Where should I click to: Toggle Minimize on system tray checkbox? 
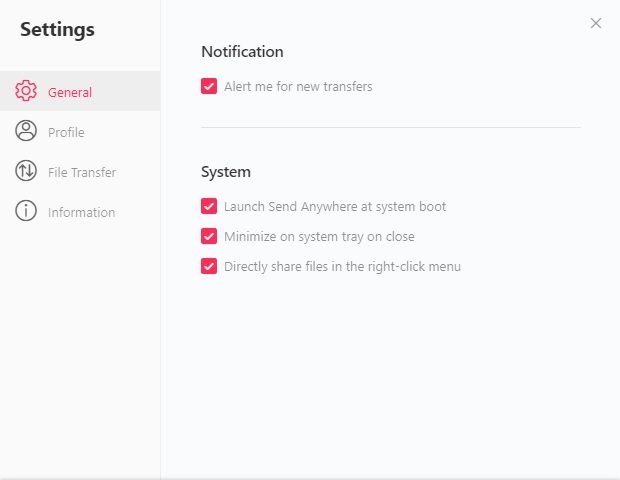(x=209, y=236)
